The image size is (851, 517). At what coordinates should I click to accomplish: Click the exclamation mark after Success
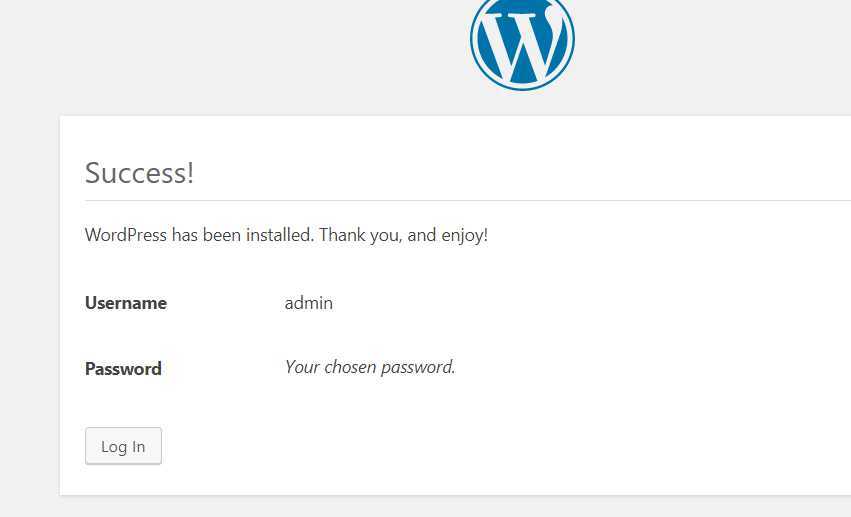(x=190, y=173)
